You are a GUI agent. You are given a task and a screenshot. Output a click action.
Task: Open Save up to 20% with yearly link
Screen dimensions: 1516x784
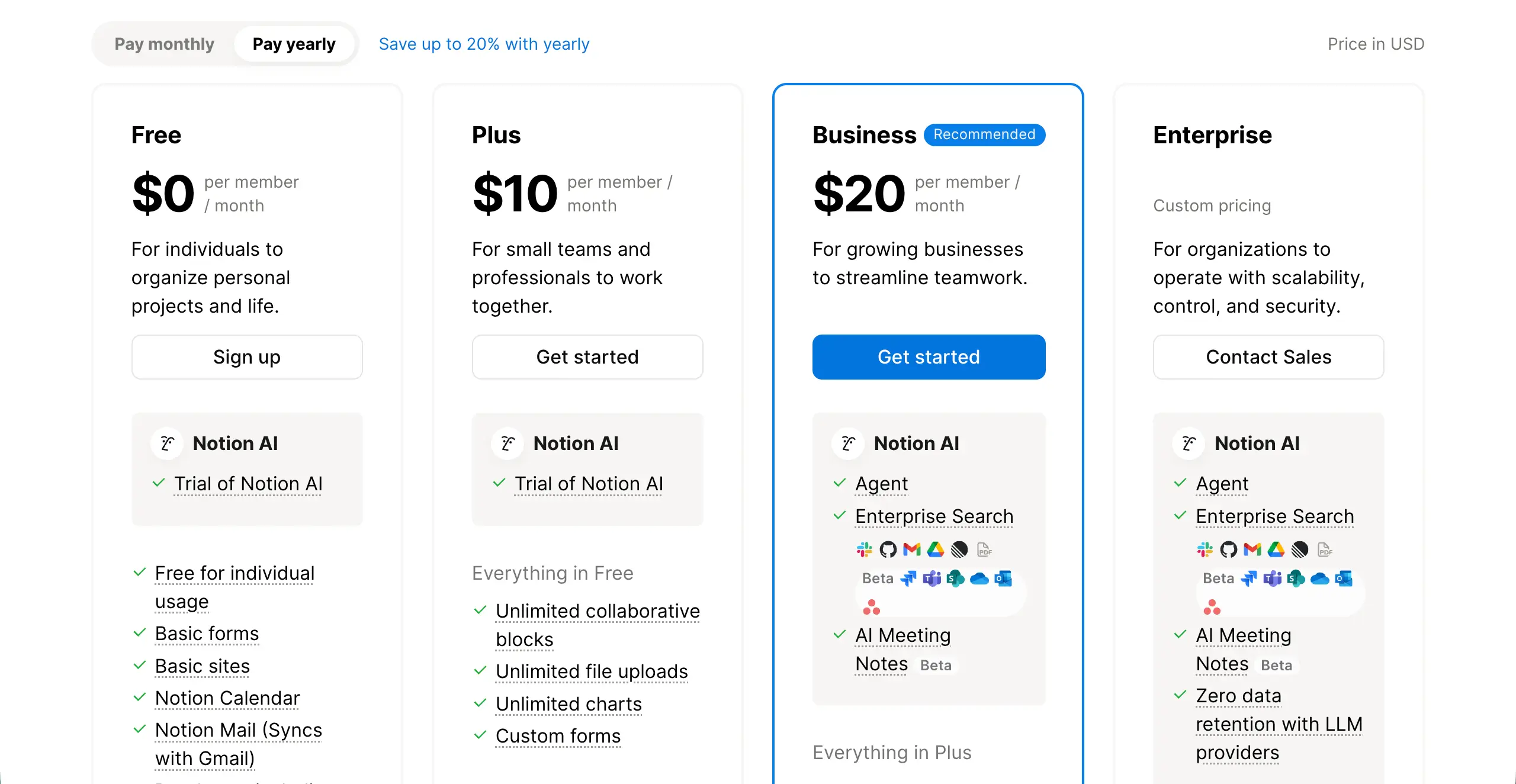click(483, 43)
